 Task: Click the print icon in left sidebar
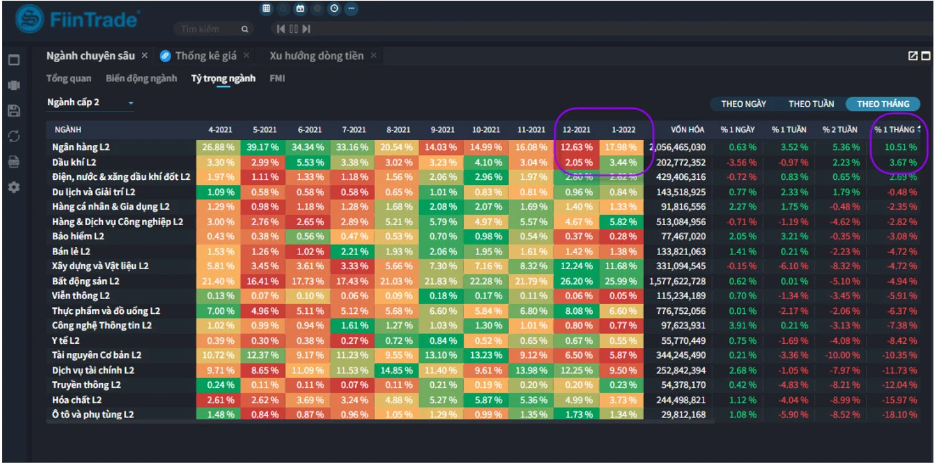click(14, 162)
